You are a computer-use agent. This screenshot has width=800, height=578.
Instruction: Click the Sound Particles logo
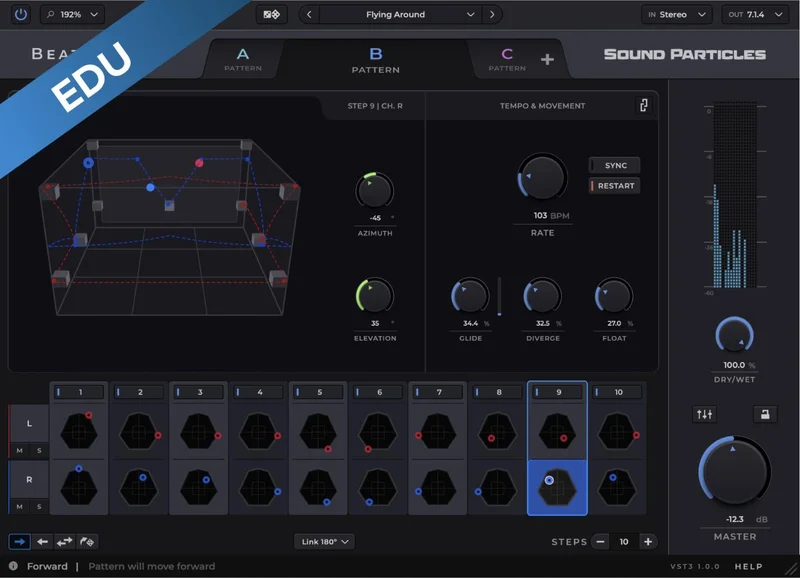685,55
